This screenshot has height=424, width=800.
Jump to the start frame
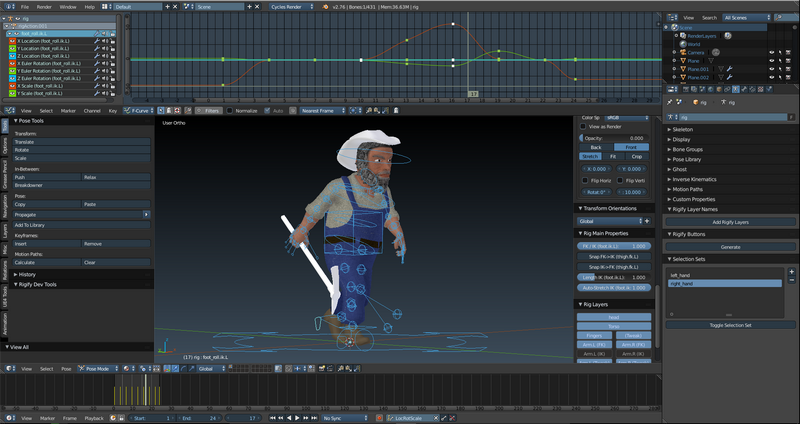click(x=272, y=418)
